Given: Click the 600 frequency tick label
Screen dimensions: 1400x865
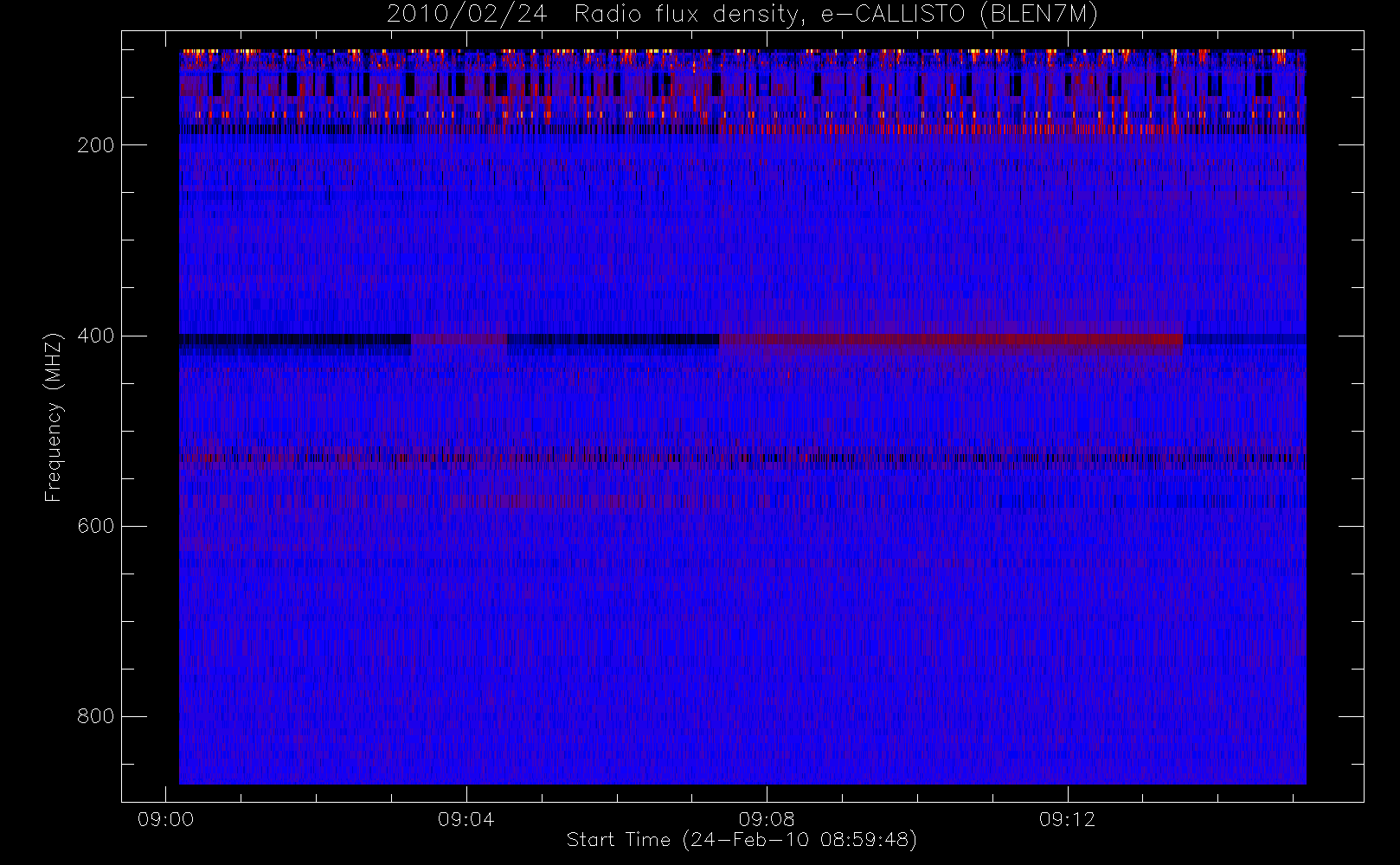Looking at the screenshot, I should (95, 526).
